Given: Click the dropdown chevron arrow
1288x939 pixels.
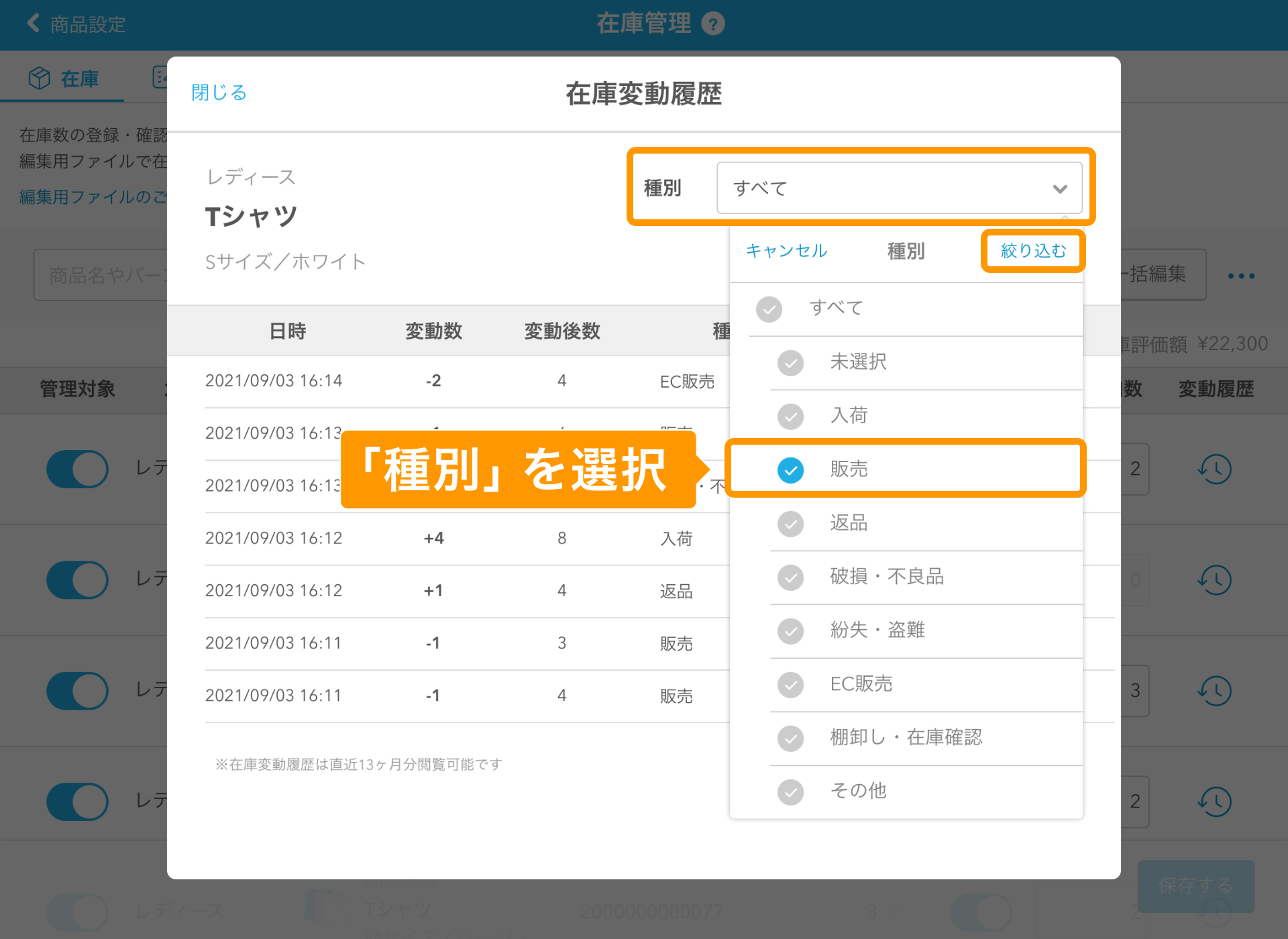Looking at the screenshot, I should 1059,189.
